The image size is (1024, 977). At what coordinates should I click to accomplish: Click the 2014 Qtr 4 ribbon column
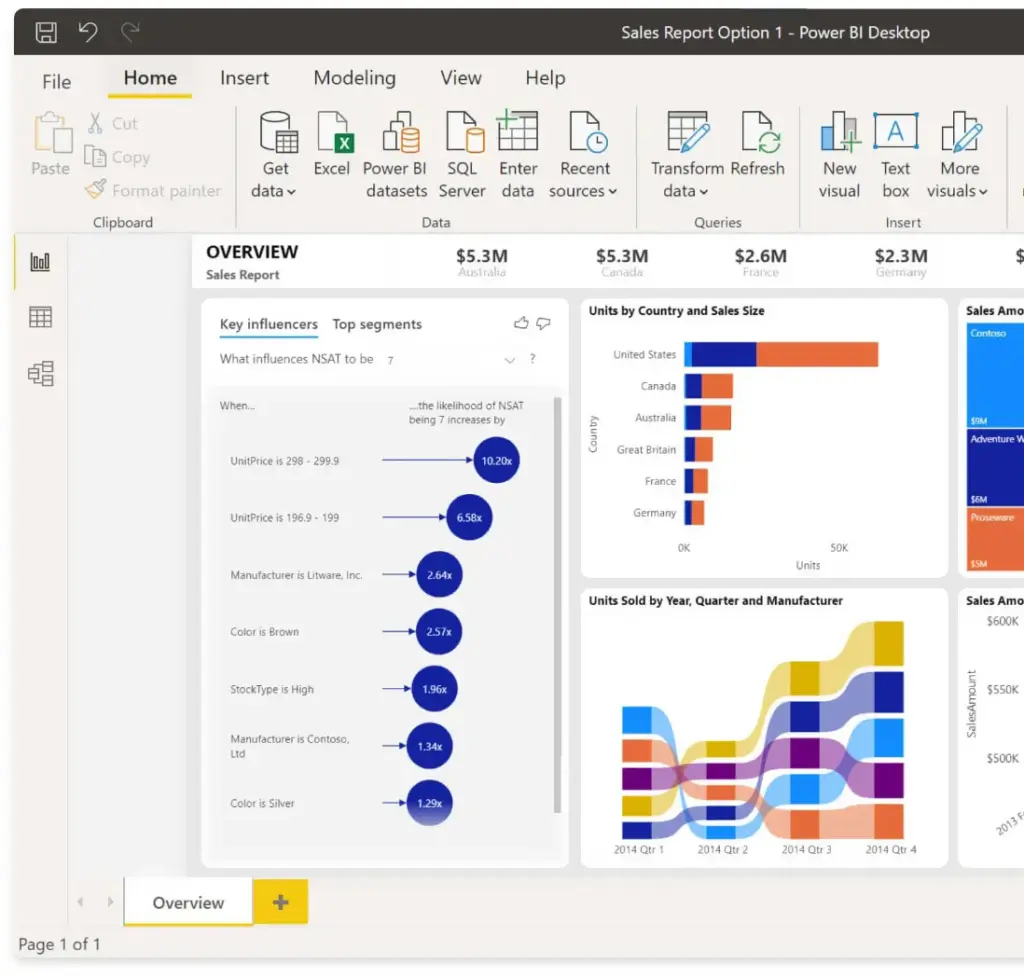(889, 730)
